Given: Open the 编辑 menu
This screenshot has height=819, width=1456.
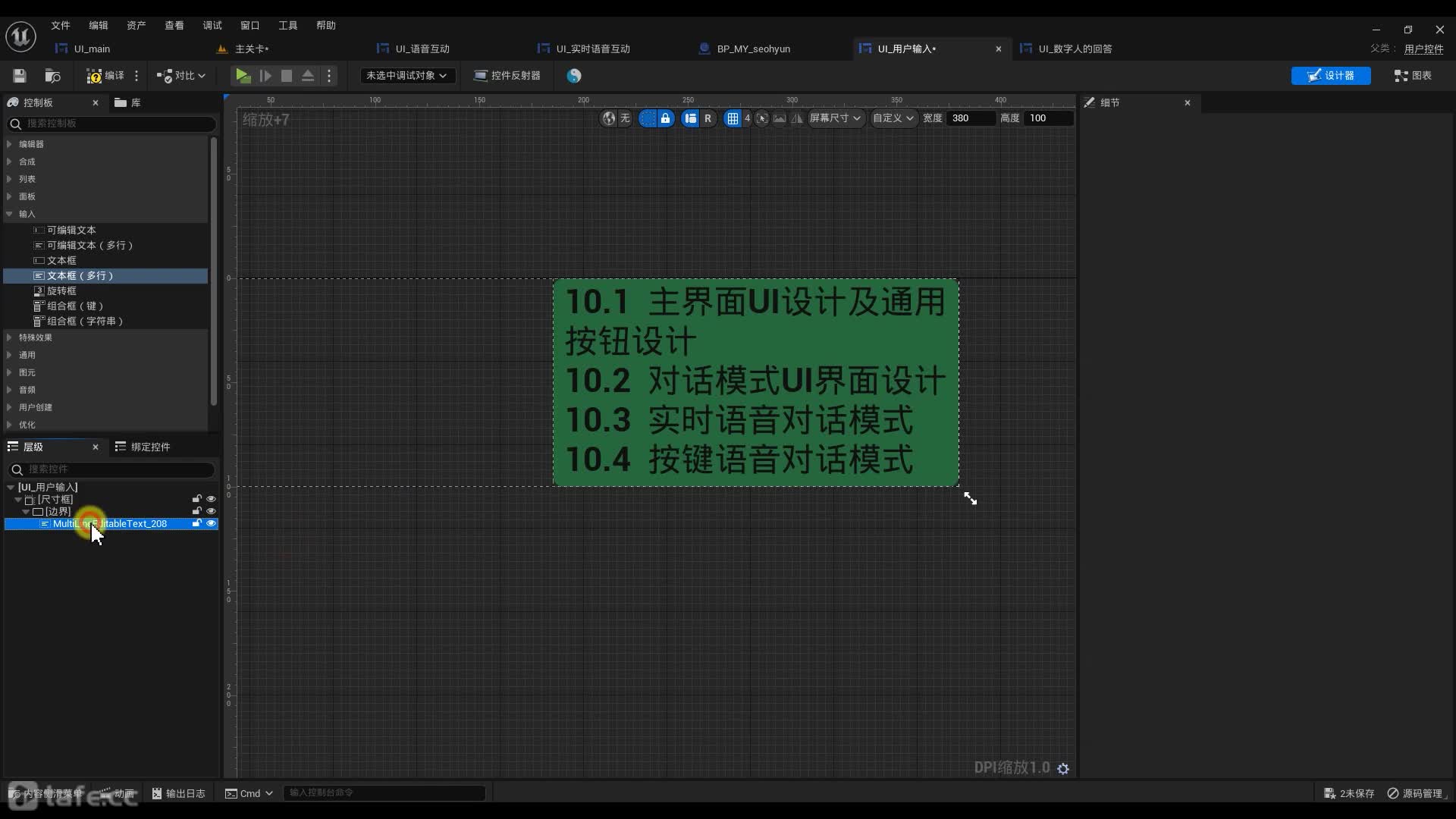Looking at the screenshot, I should pos(99,25).
